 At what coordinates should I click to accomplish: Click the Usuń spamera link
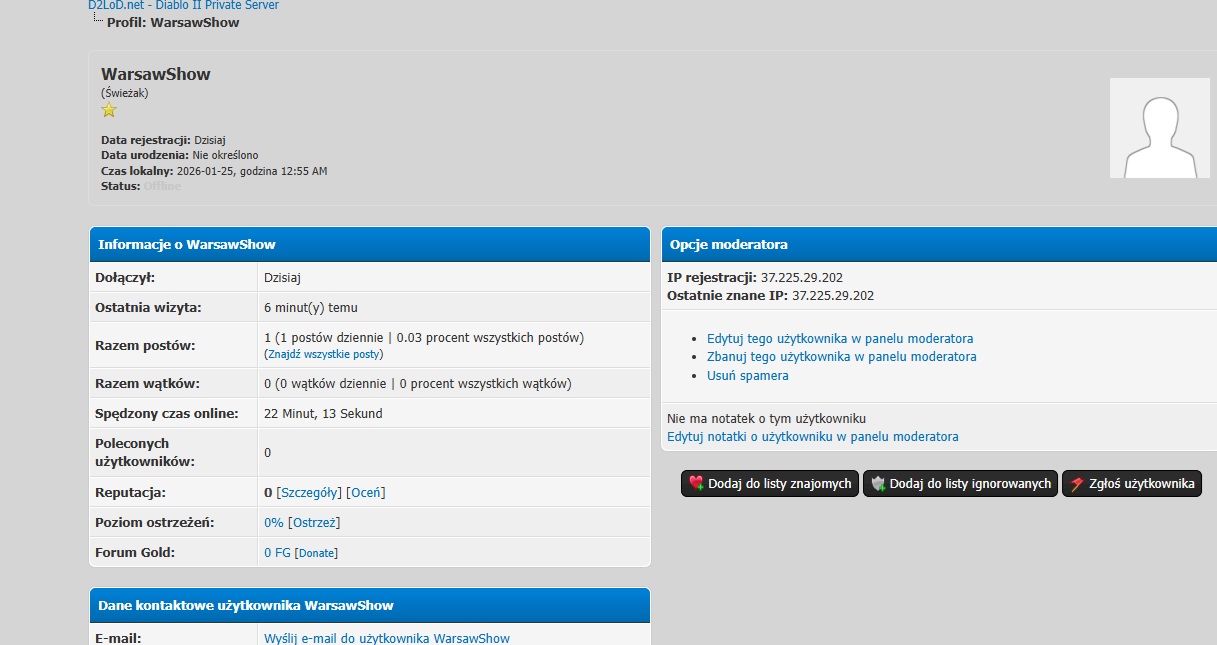748,376
